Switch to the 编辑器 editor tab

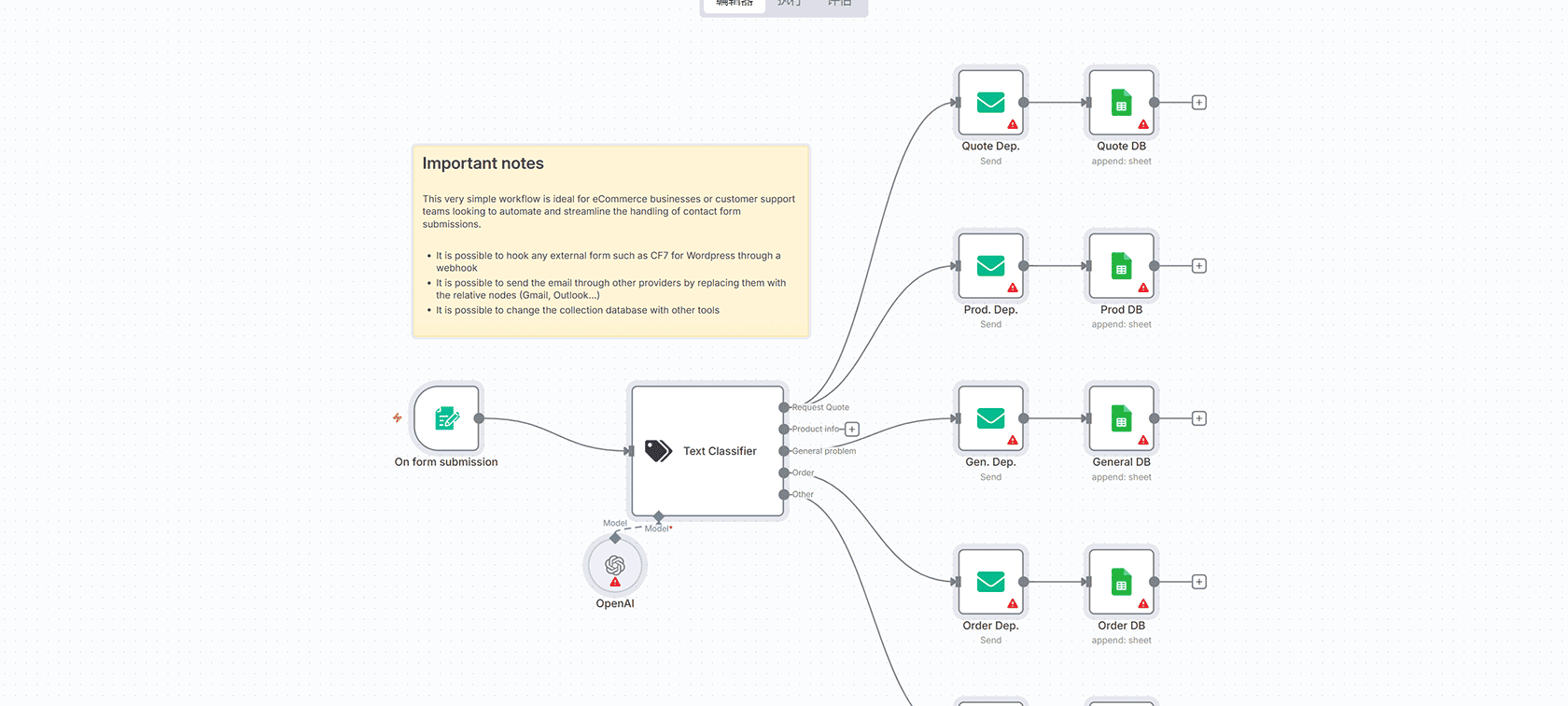(735, 5)
